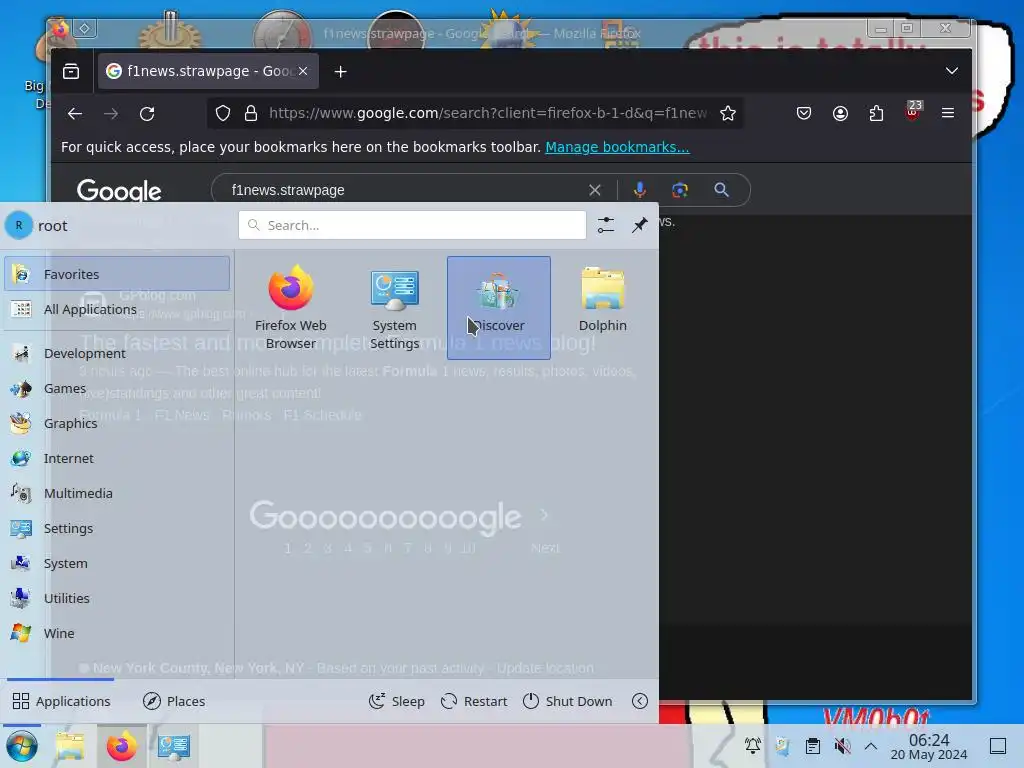Screen dimensions: 1024x768
Task: Open Firefox account icon
Action: pos(840,114)
